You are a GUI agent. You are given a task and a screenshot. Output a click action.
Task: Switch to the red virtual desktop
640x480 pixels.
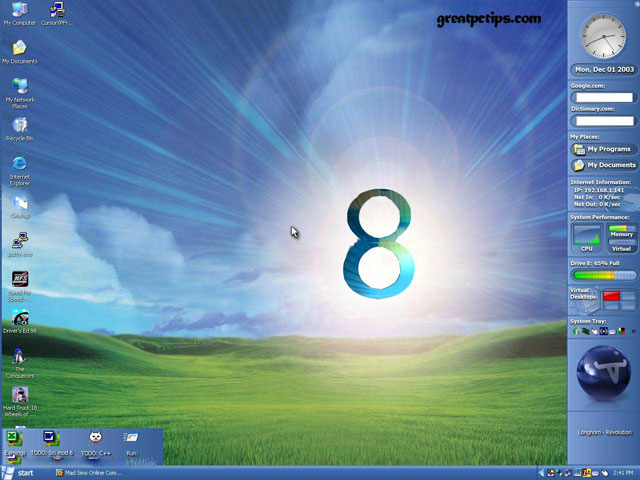point(612,296)
